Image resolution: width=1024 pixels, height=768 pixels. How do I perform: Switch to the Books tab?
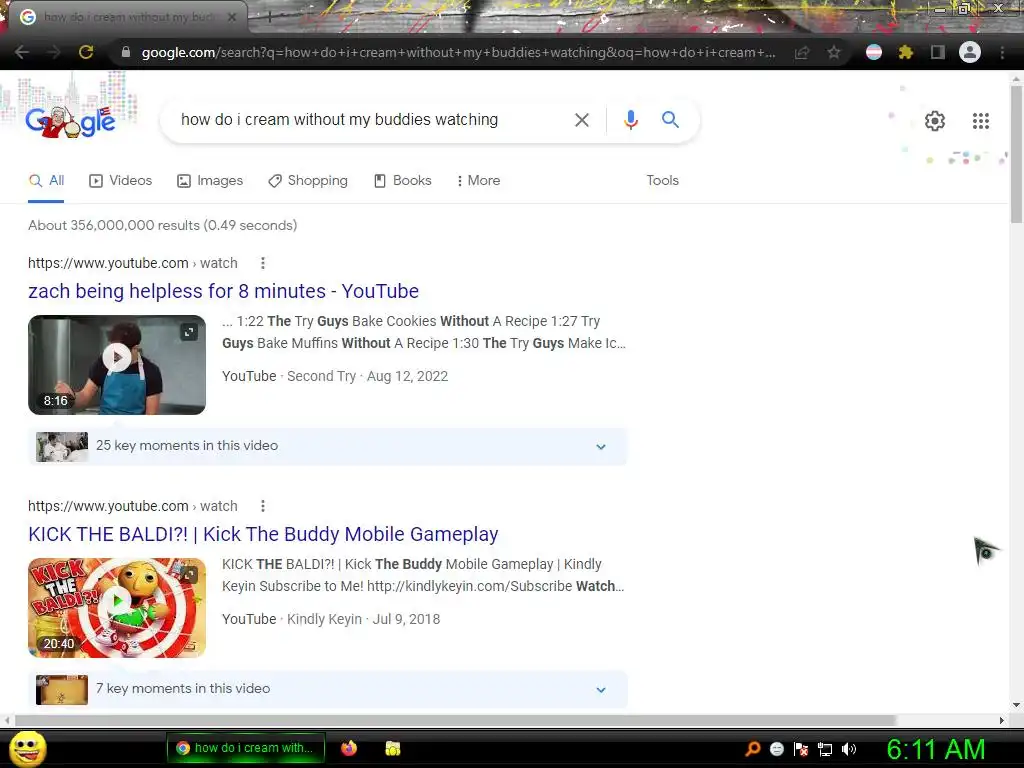[x=402, y=180]
